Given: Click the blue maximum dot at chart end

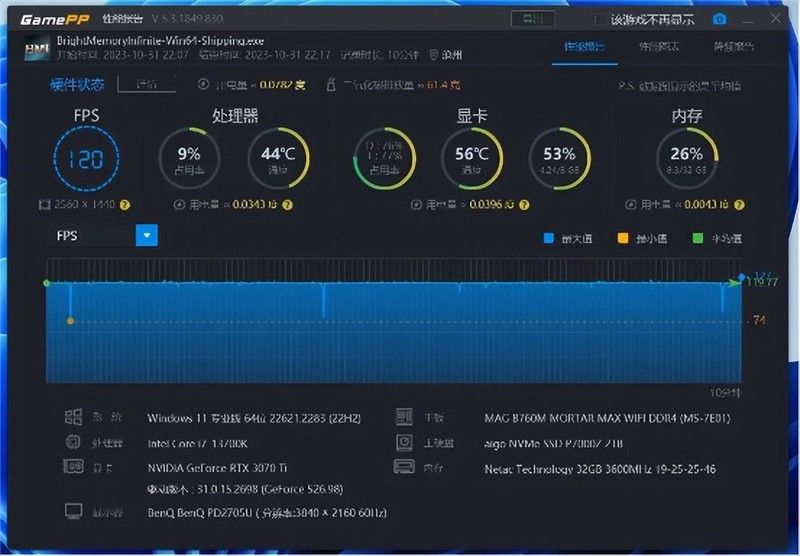Looking at the screenshot, I should [741, 277].
